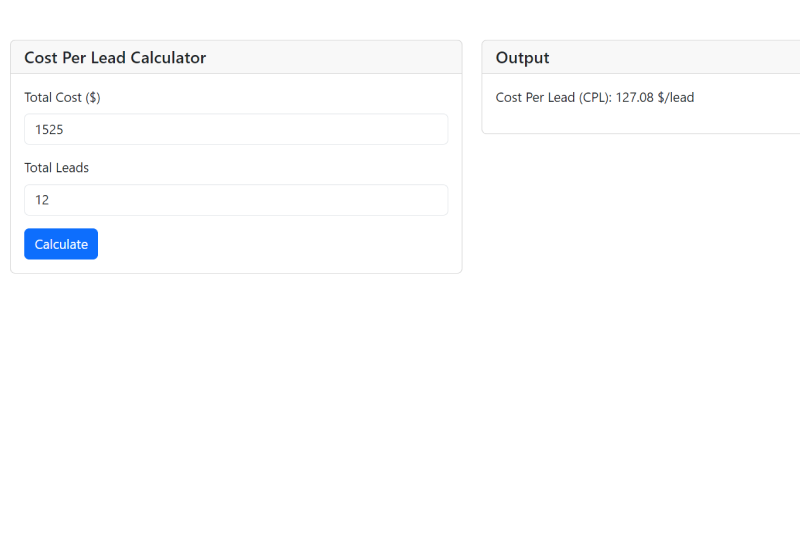Place cursor on the 12 leads value

tap(42, 200)
